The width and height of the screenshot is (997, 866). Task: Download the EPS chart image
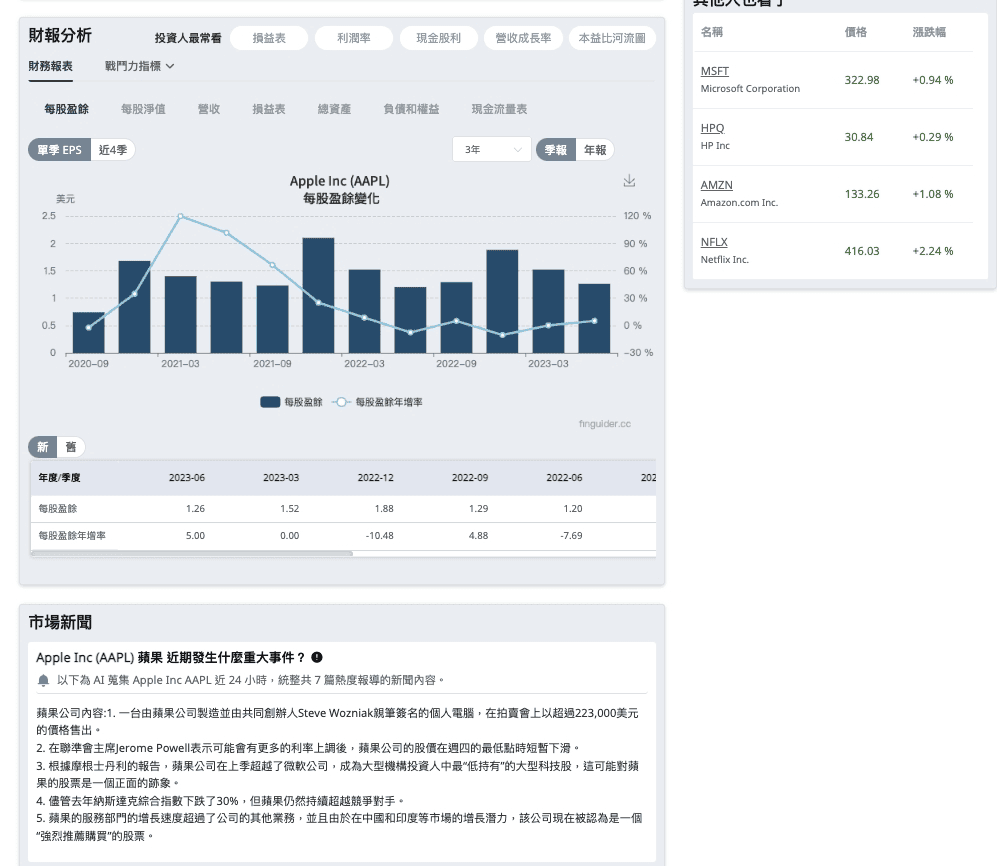(629, 181)
